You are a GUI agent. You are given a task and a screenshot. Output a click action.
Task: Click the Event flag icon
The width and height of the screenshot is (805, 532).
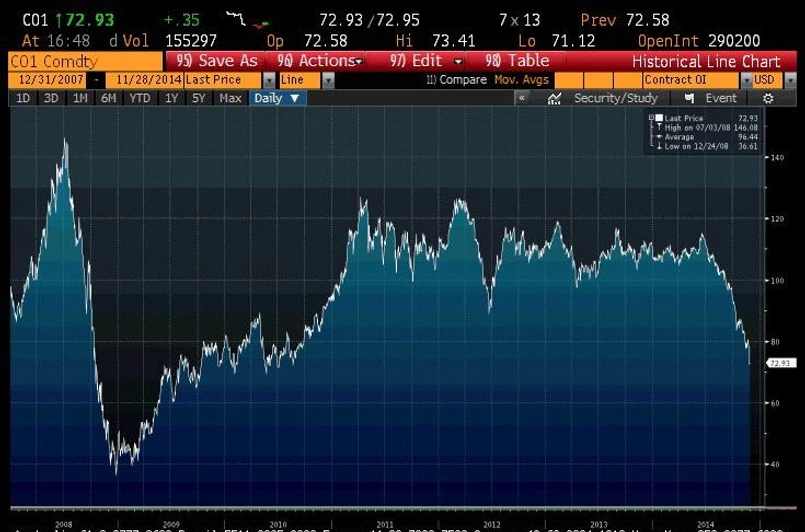click(689, 99)
